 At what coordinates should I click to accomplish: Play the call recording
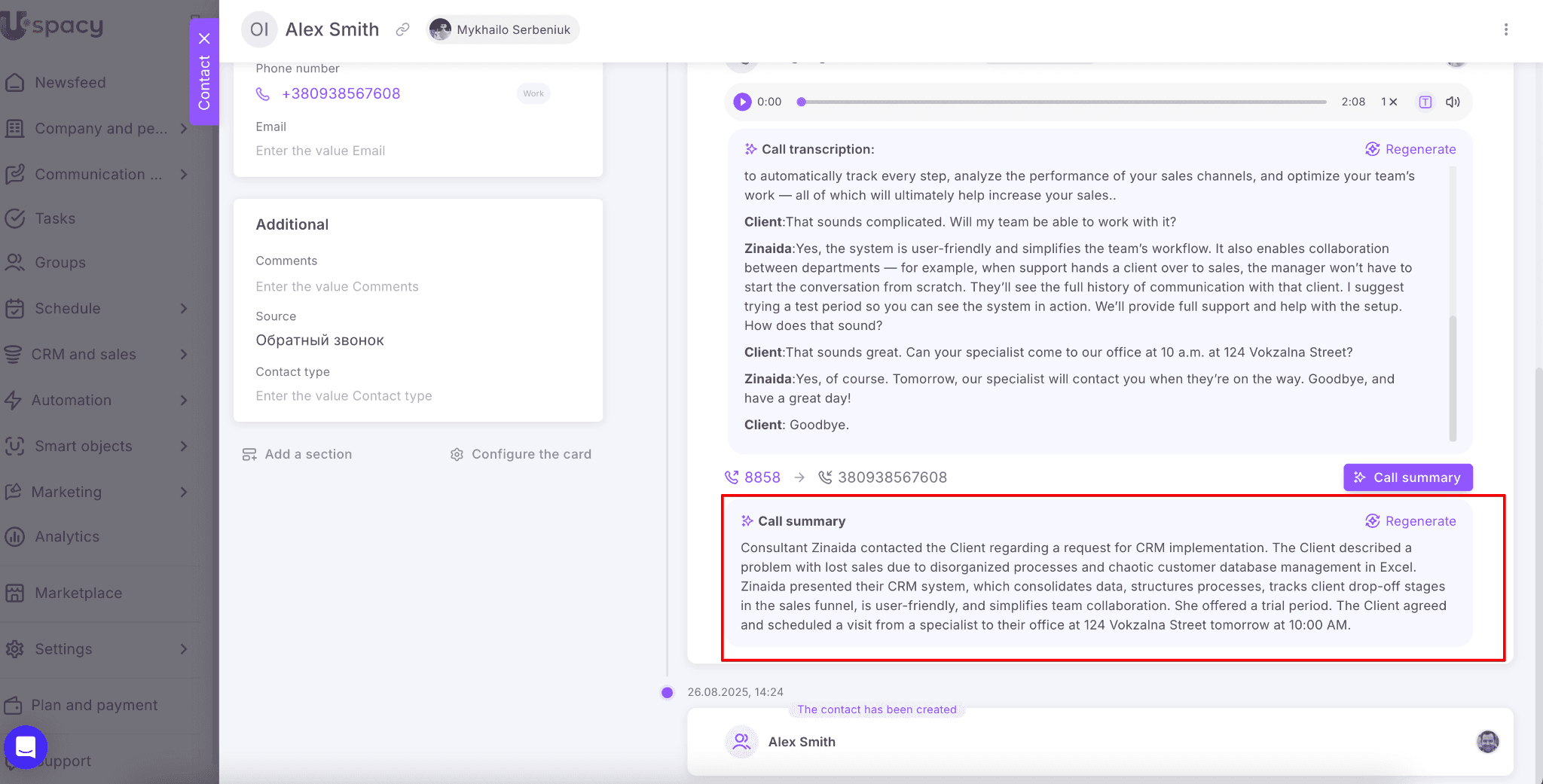[x=742, y=102]
